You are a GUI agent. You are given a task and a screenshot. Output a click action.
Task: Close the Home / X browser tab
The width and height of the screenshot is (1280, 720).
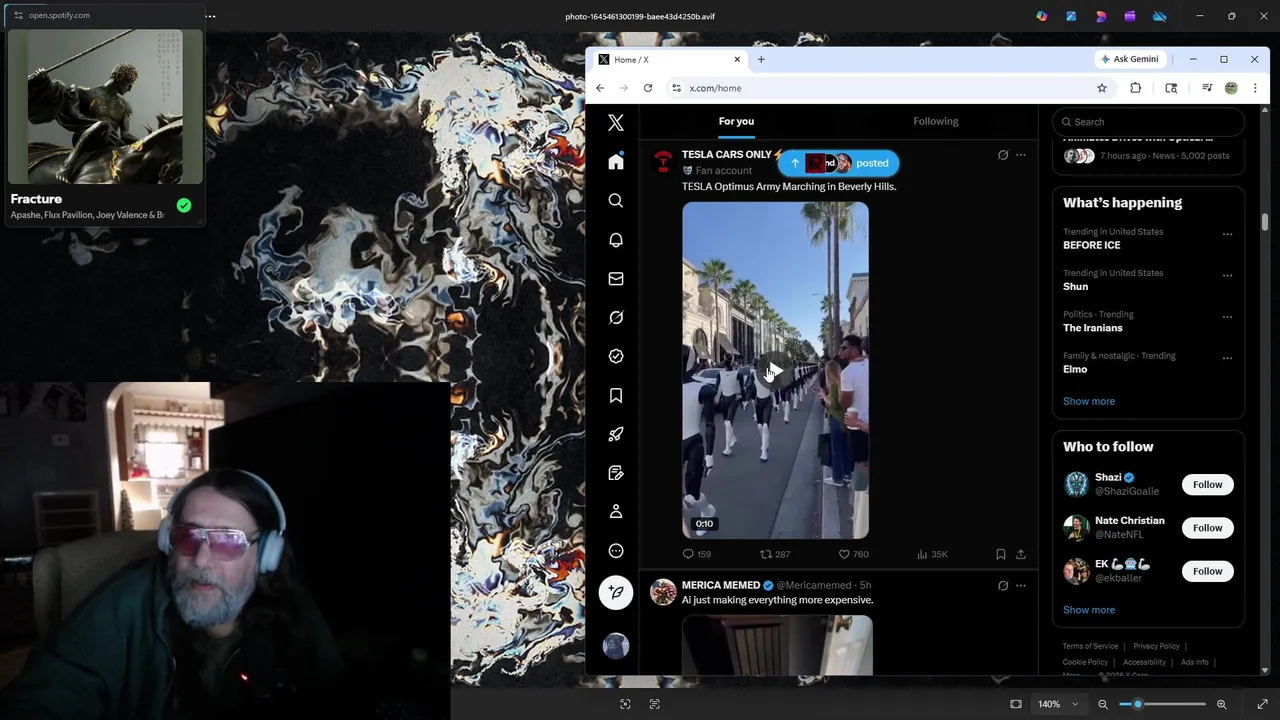737,59
